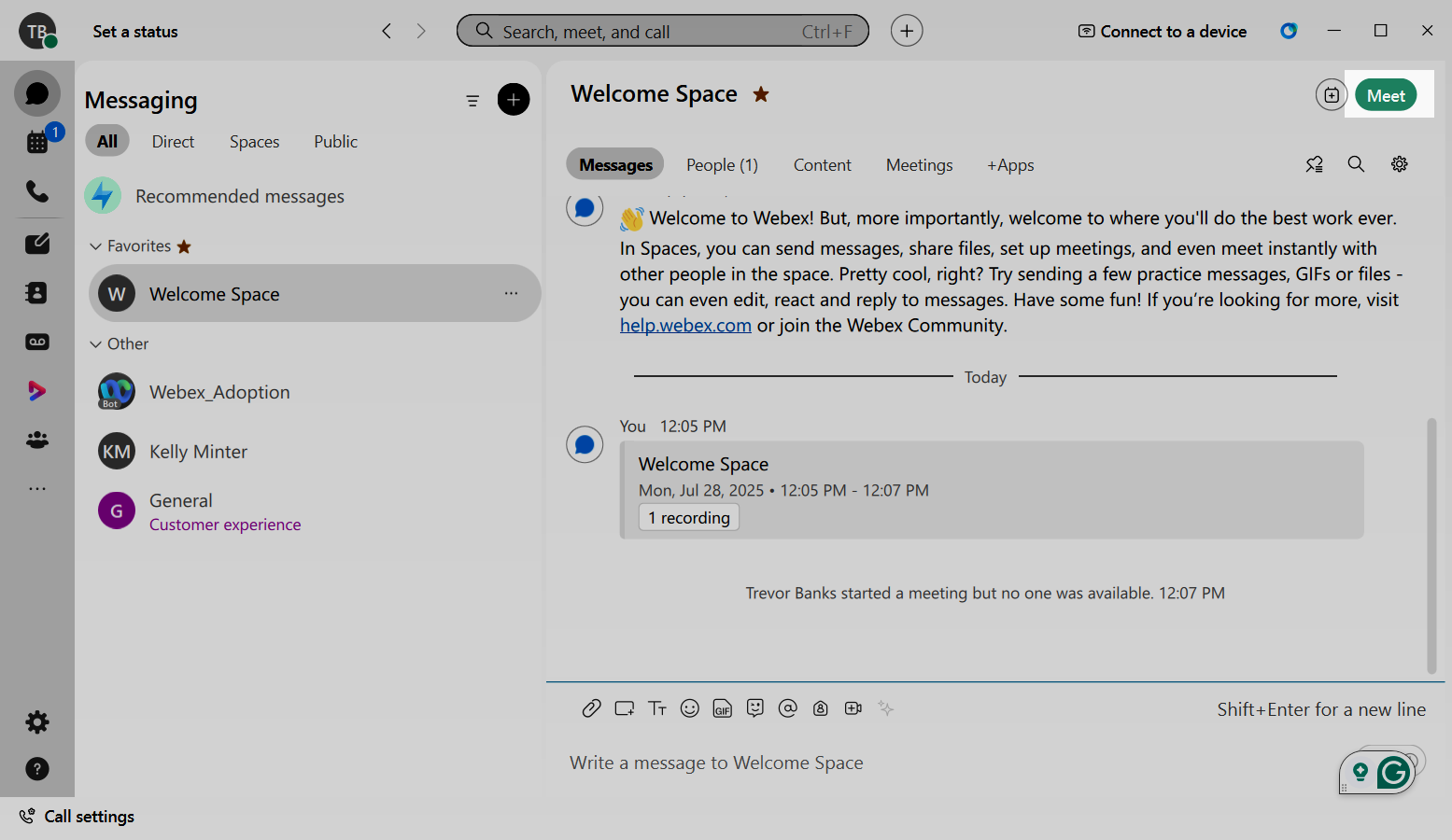Click the personal room icon in the composer
Screen dimensions: 1452x840
point(821,708)
